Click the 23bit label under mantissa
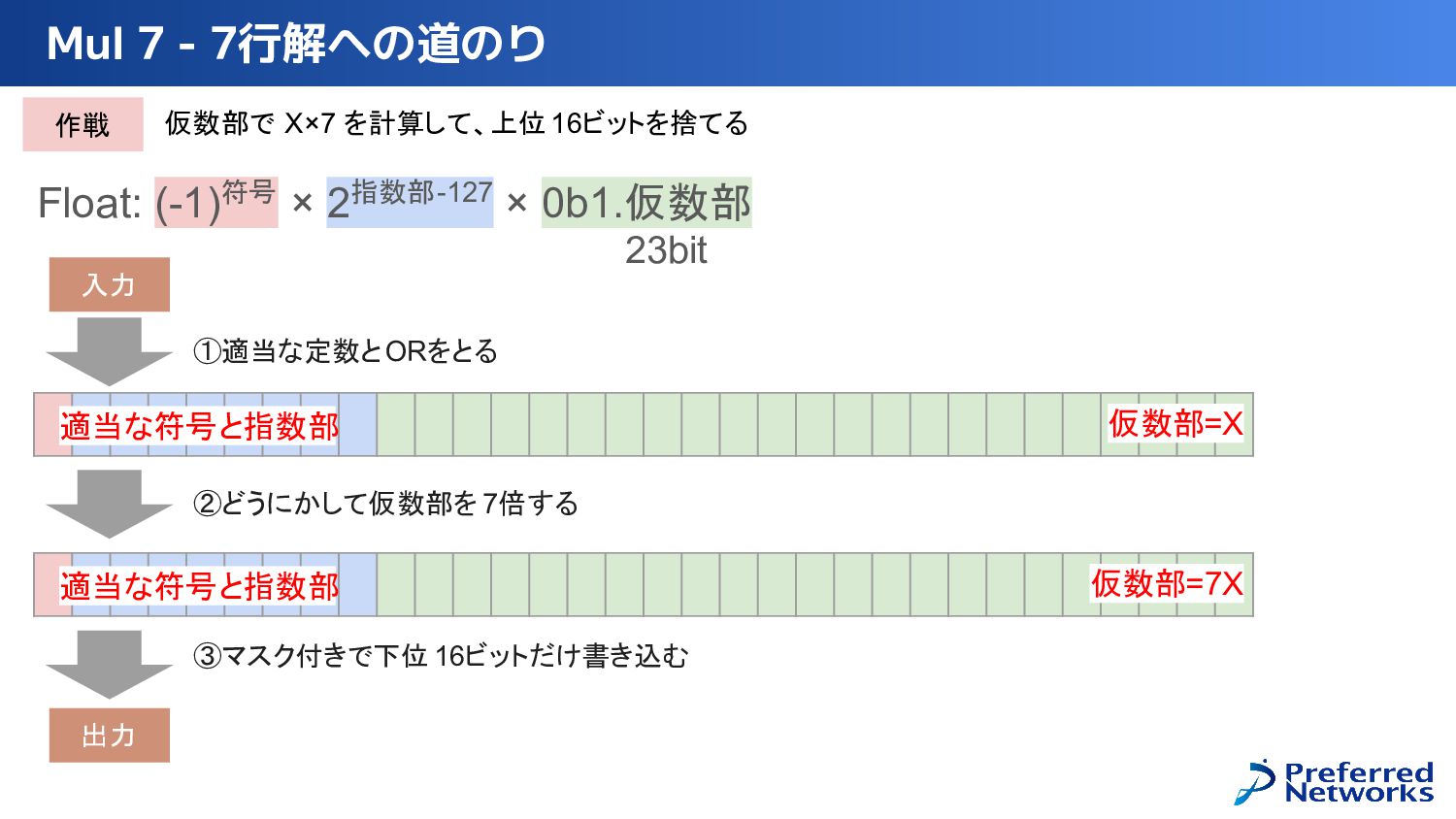The height and width of the screenshot is (819, 1456). pos(666,250)
